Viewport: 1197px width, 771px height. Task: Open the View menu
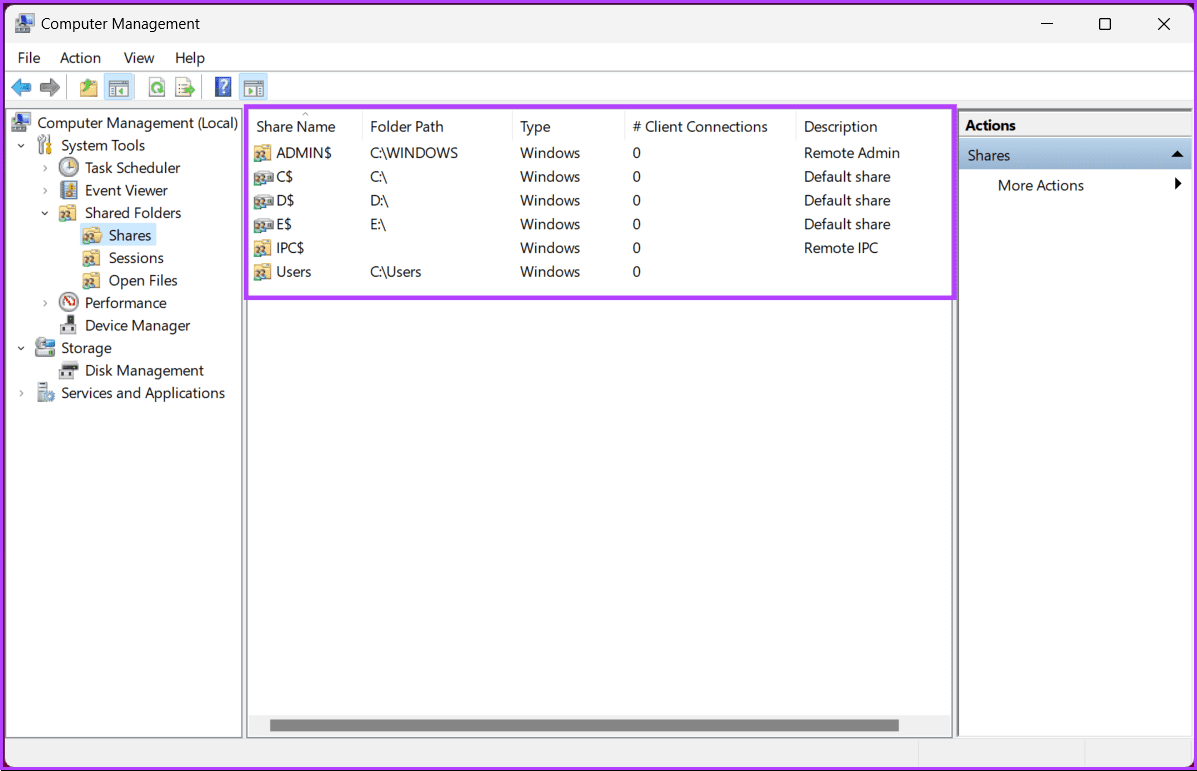pos(138,58)
